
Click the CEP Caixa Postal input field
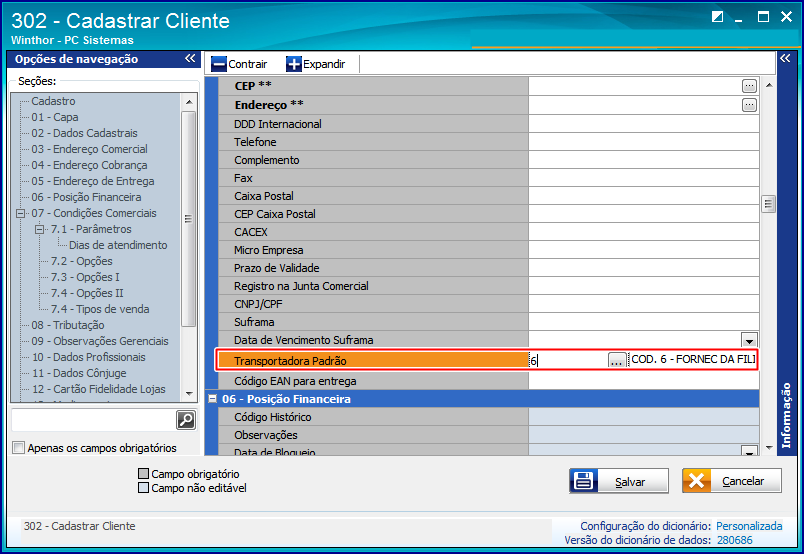[x=644, y=214]
